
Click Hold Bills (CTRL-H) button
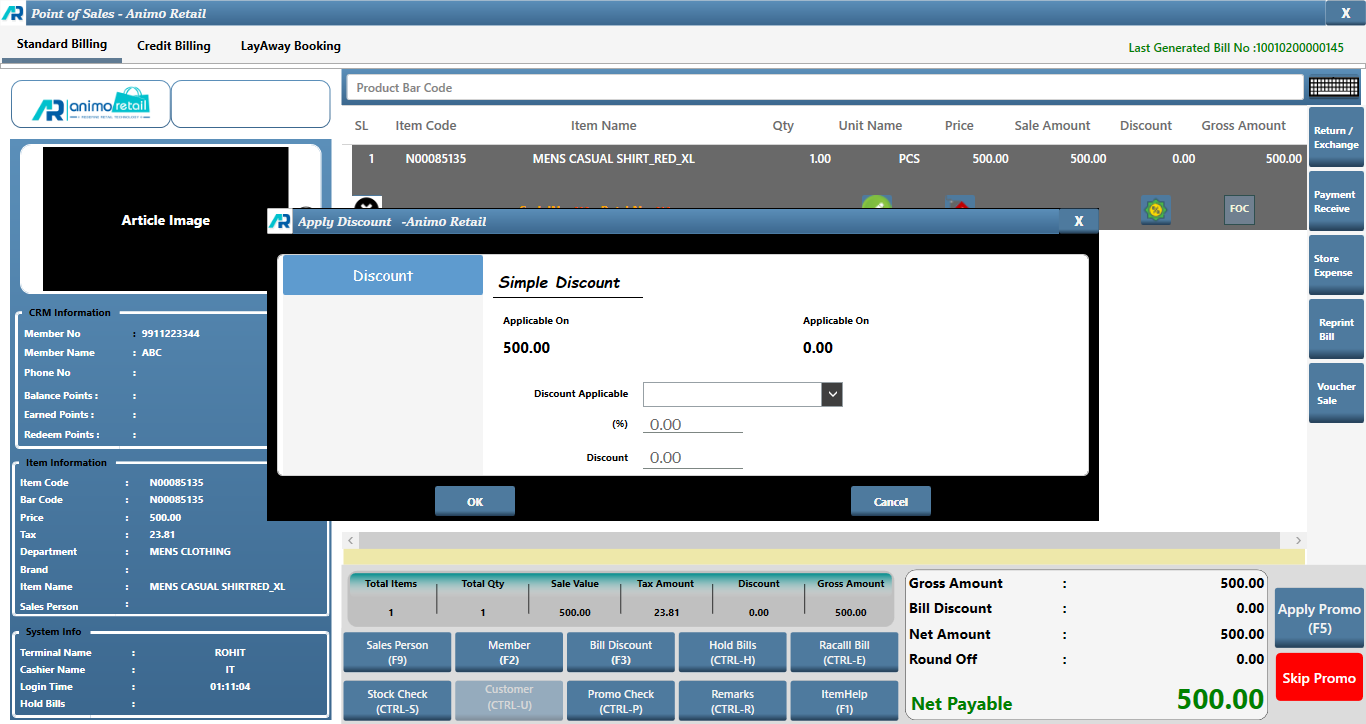coord(733,652)
